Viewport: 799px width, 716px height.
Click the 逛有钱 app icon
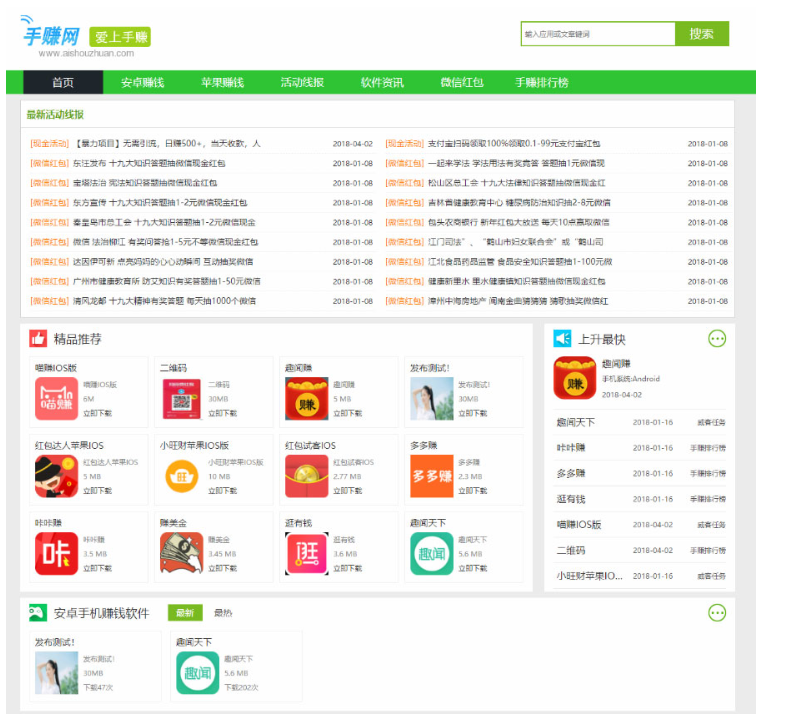[x=306, y=553]
